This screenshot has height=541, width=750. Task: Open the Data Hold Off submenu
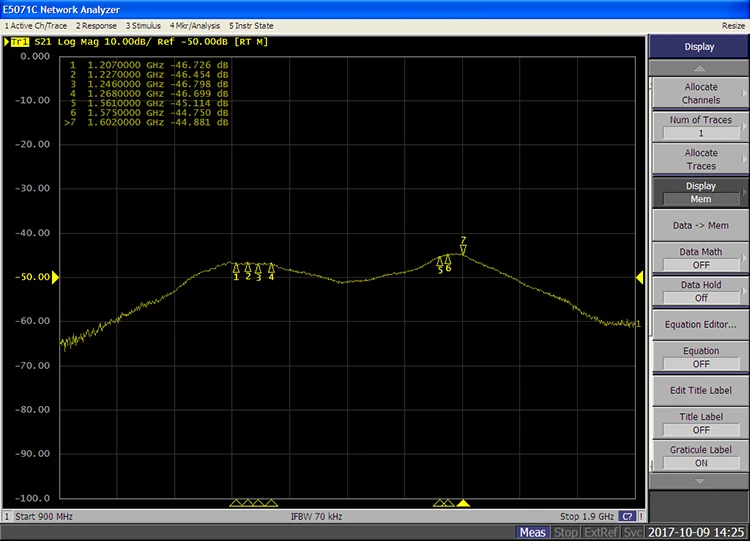[x=700, y=291]
